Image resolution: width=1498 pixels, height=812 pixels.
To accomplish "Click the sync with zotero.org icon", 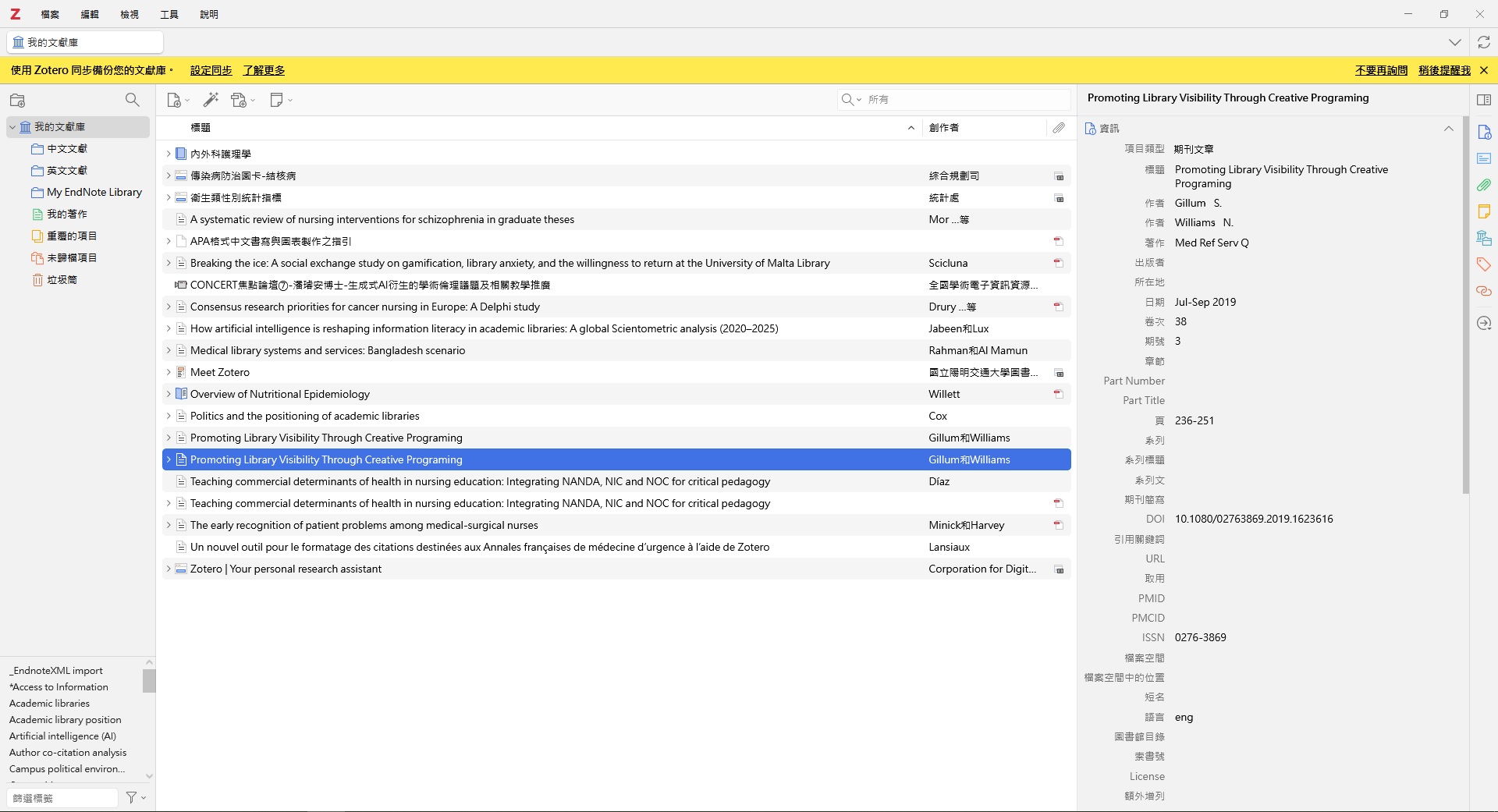I will pos(1484,42).
